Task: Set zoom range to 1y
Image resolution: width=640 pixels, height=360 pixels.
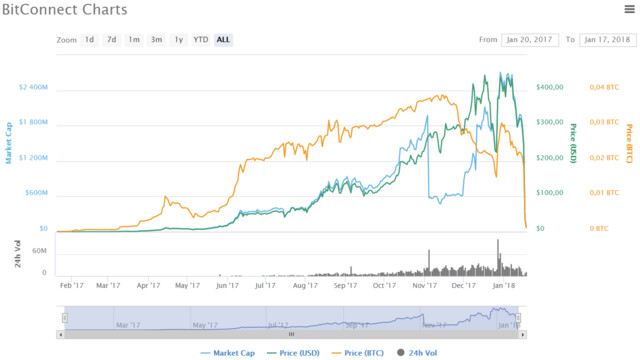Action: 179,40
